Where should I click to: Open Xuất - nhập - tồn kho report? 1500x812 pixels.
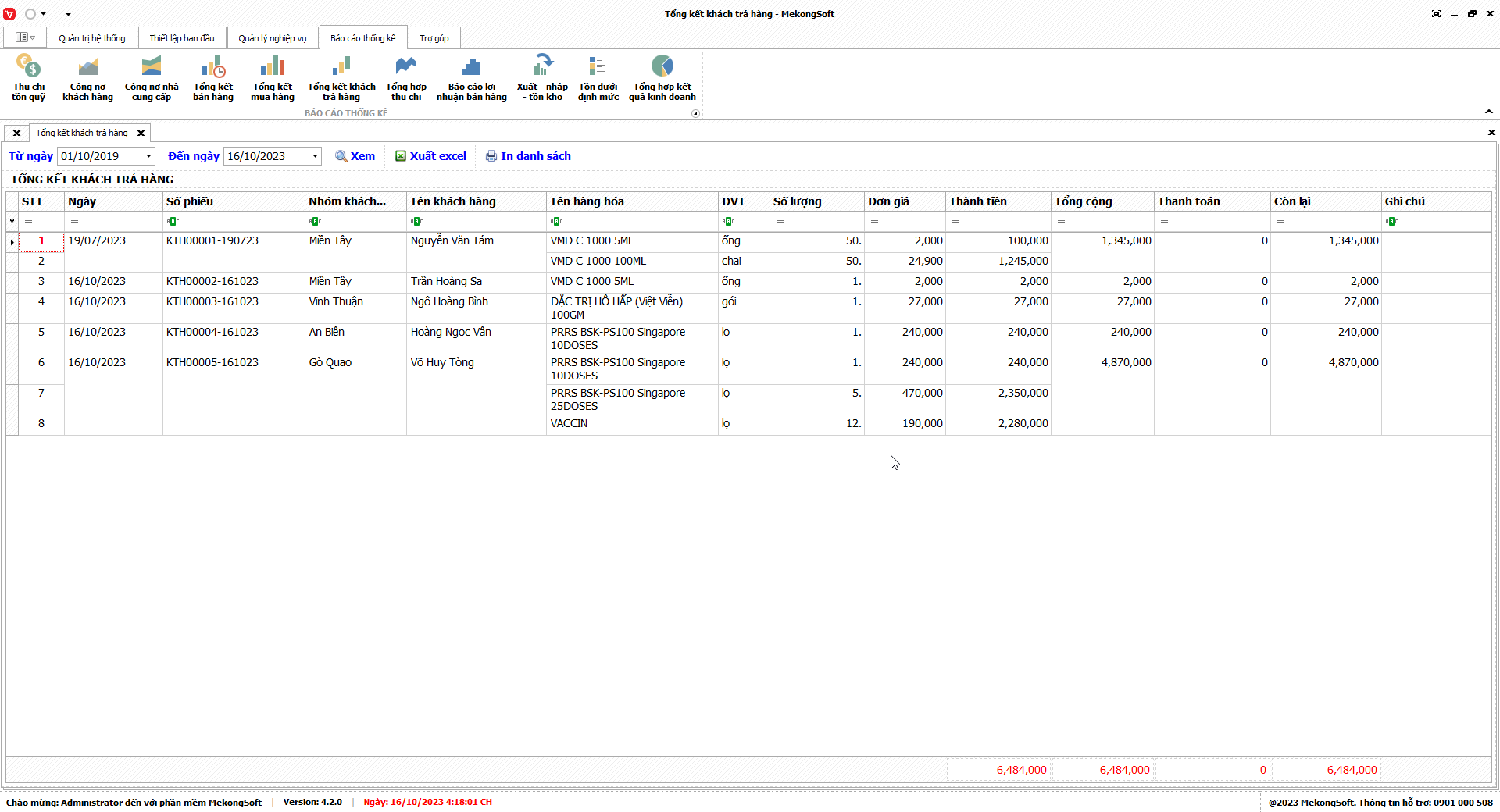pyautogui.click(x=542, y=78)
